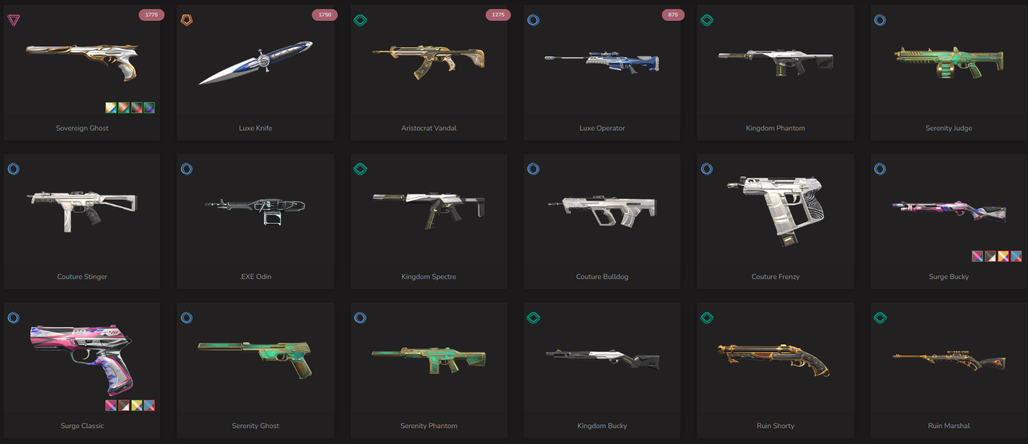Click the green tier icon on Aristocrat Vandal
This screenshot has width=1028, height=444.
click(360, 20)
